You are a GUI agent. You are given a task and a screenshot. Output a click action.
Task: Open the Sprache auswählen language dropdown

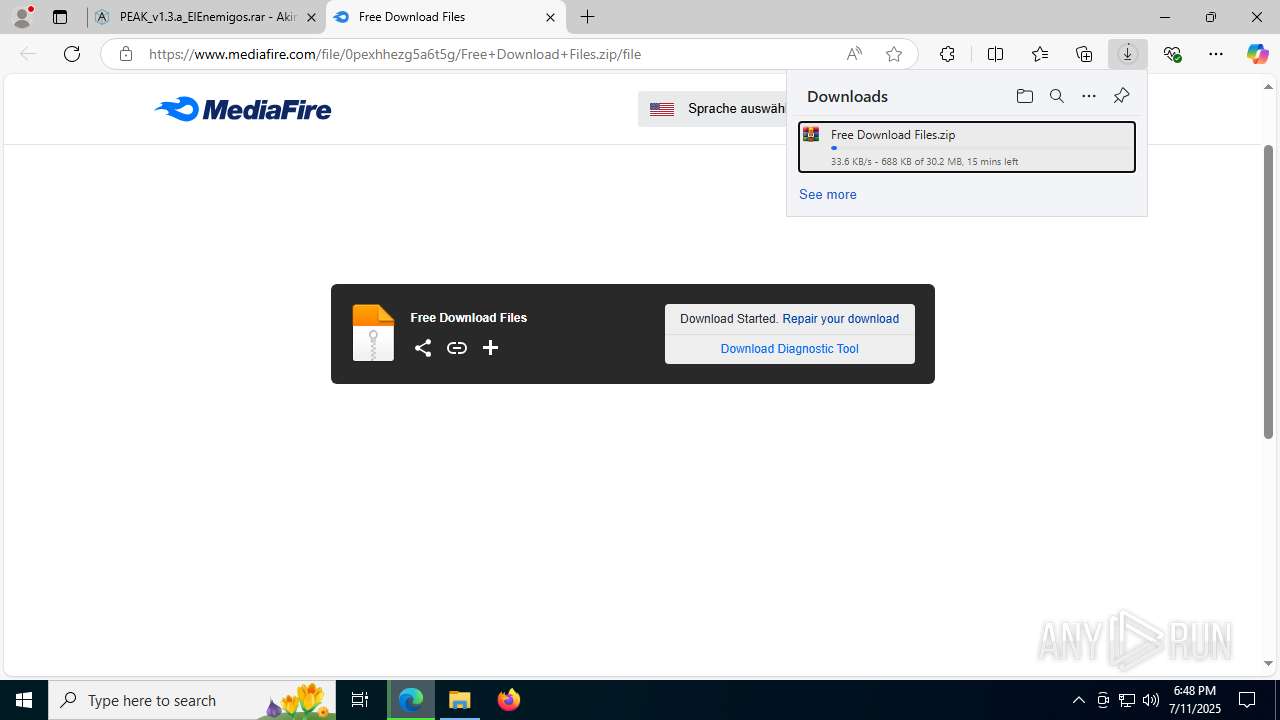(712, 109)
